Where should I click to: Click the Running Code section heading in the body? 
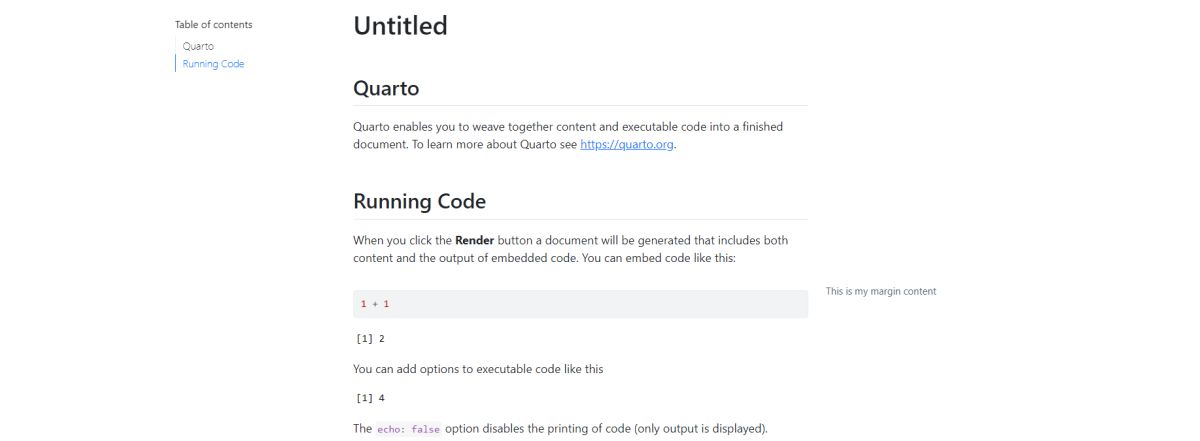(x=419, y=201)
